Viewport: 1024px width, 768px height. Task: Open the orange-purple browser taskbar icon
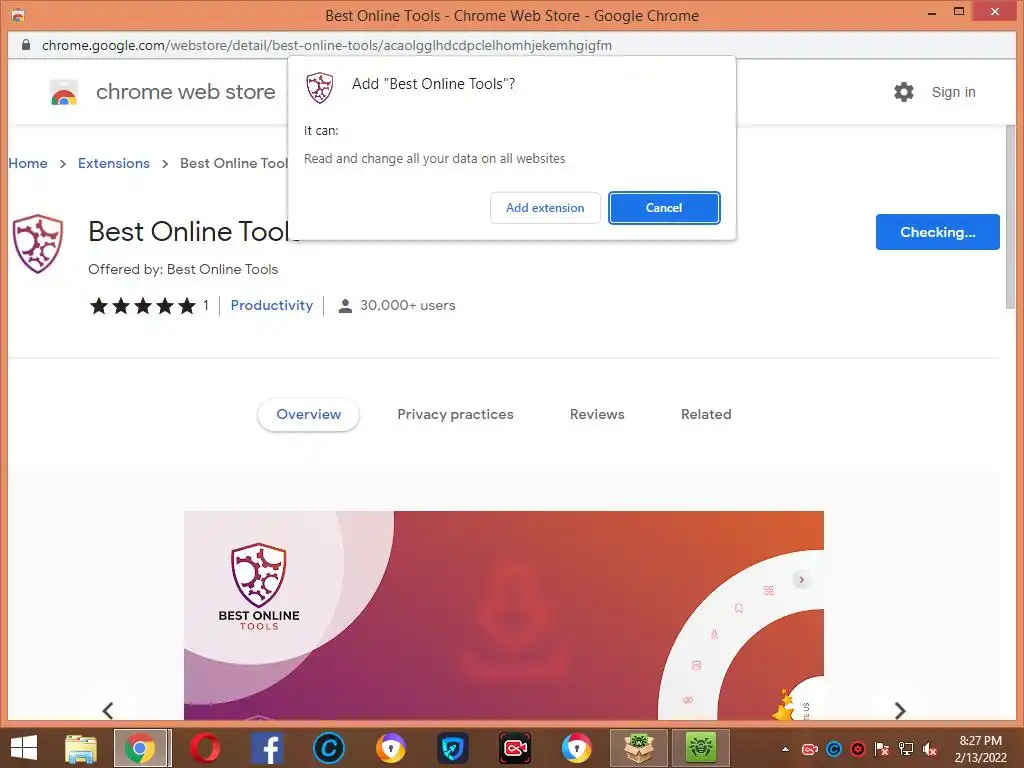(391, 748)
